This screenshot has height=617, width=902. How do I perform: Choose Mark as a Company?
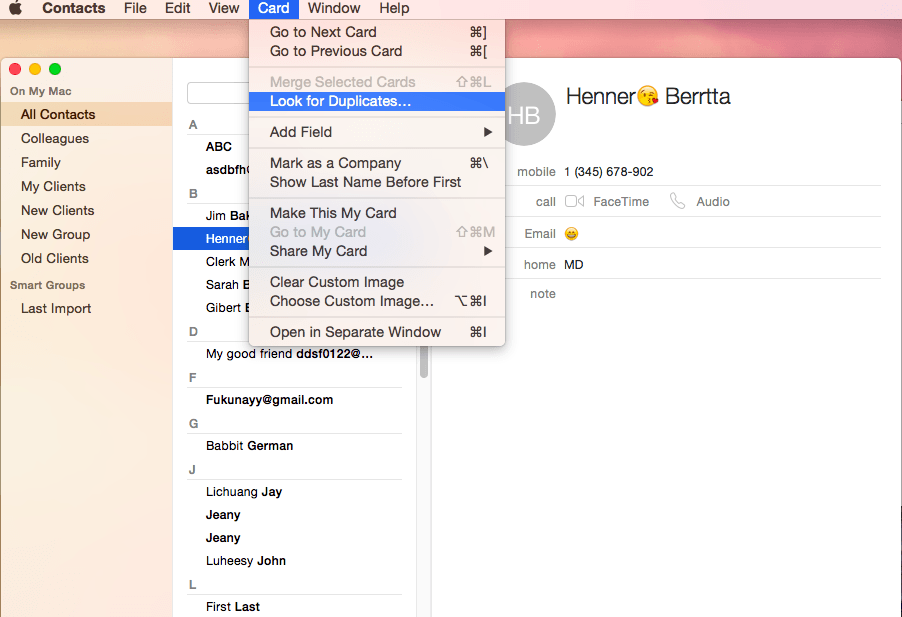click(377, 163)
